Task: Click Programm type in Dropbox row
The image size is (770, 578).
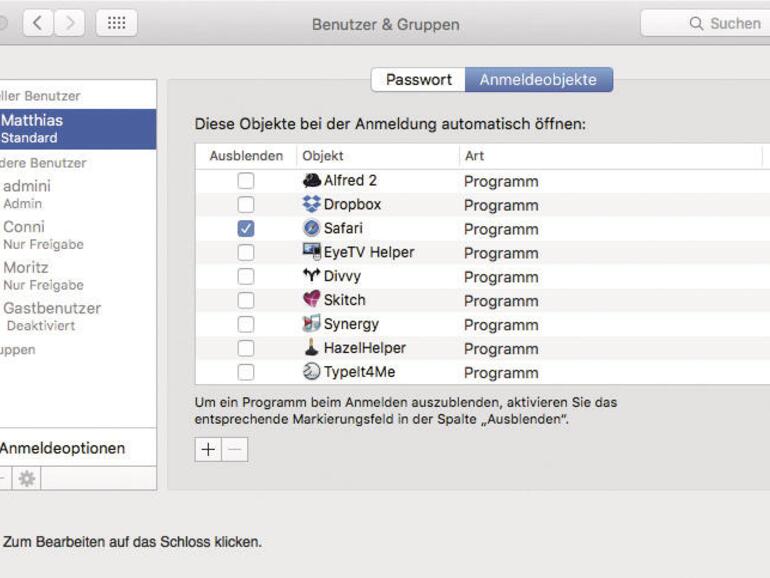Action: click(501, 205)
